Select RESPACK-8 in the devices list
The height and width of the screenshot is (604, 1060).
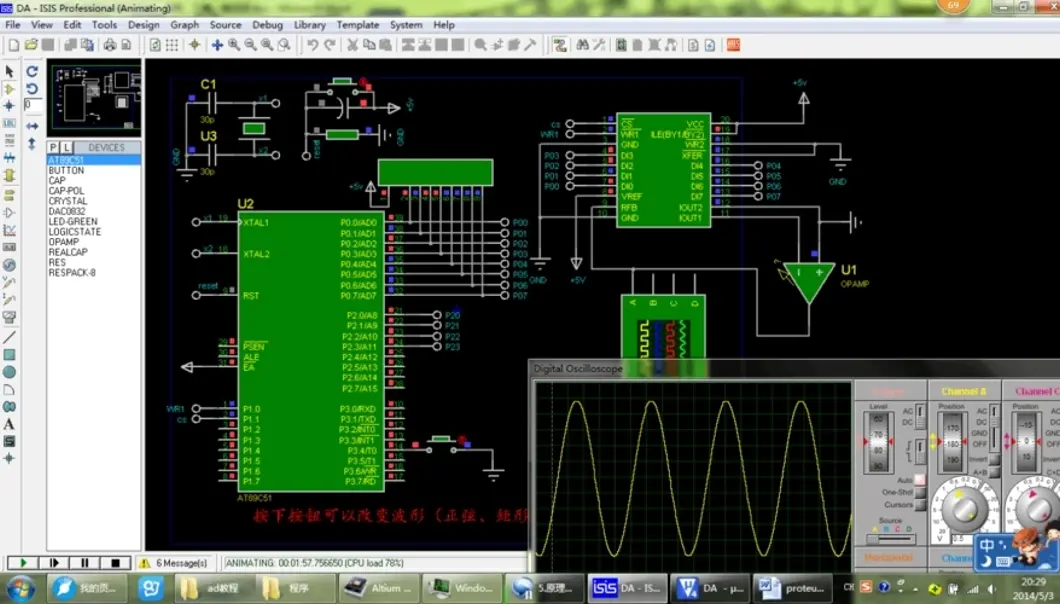pos(72,273)
